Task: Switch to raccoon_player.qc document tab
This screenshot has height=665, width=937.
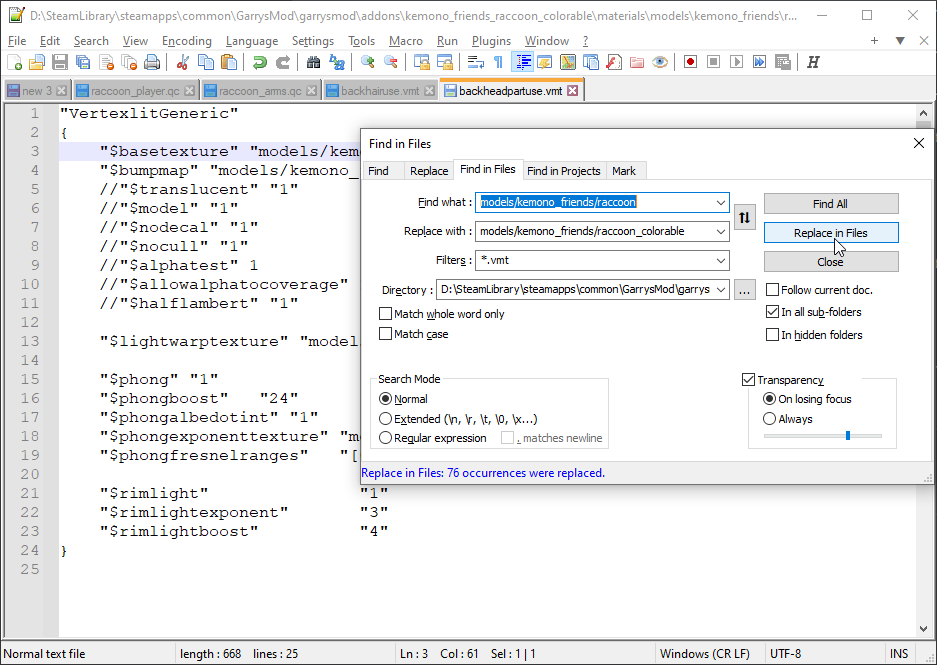Action: (x=136, y=91)
